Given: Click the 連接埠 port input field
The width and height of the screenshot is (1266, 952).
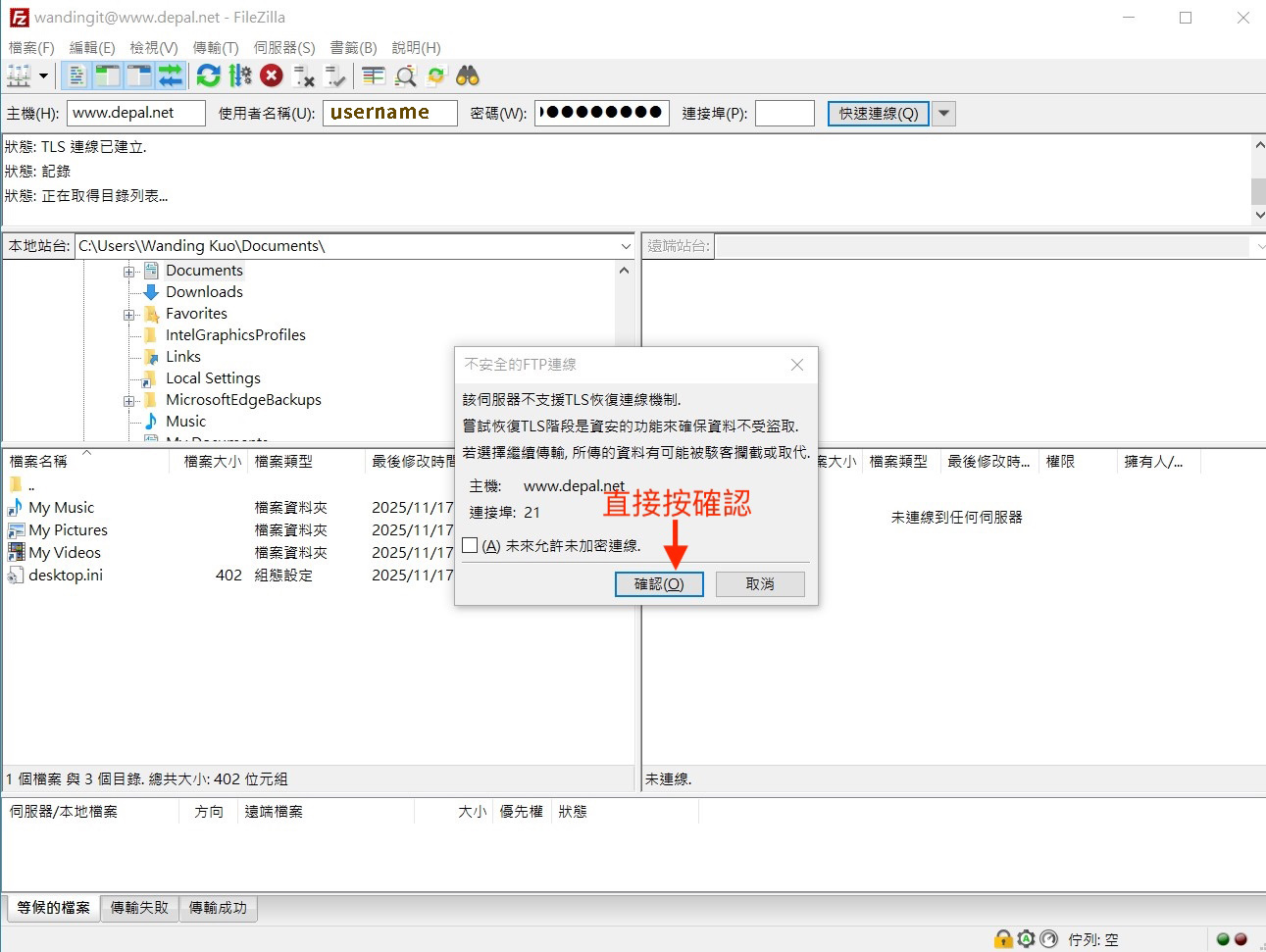Looking at the screenshot, I should click(x=785, y=114).
